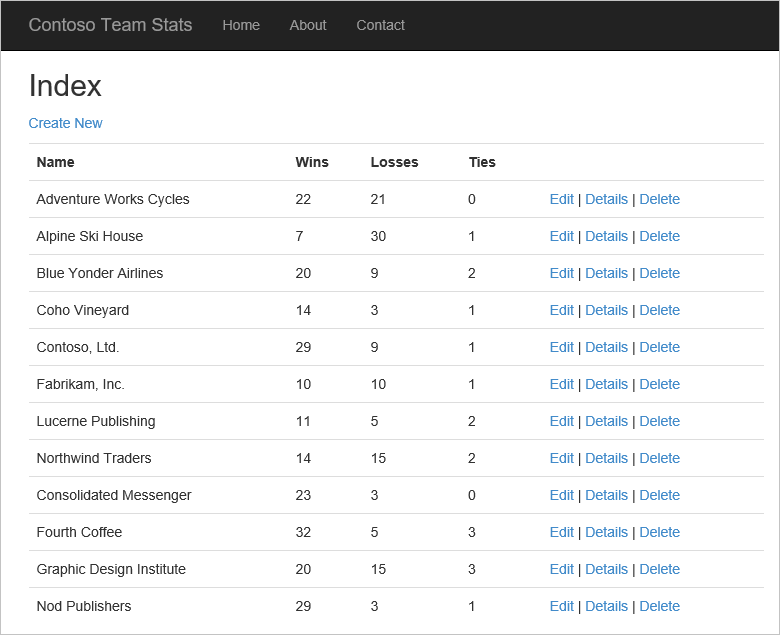Edit Adventure Works Cycles row
The image size is (780, 635).
pos(562,199)
